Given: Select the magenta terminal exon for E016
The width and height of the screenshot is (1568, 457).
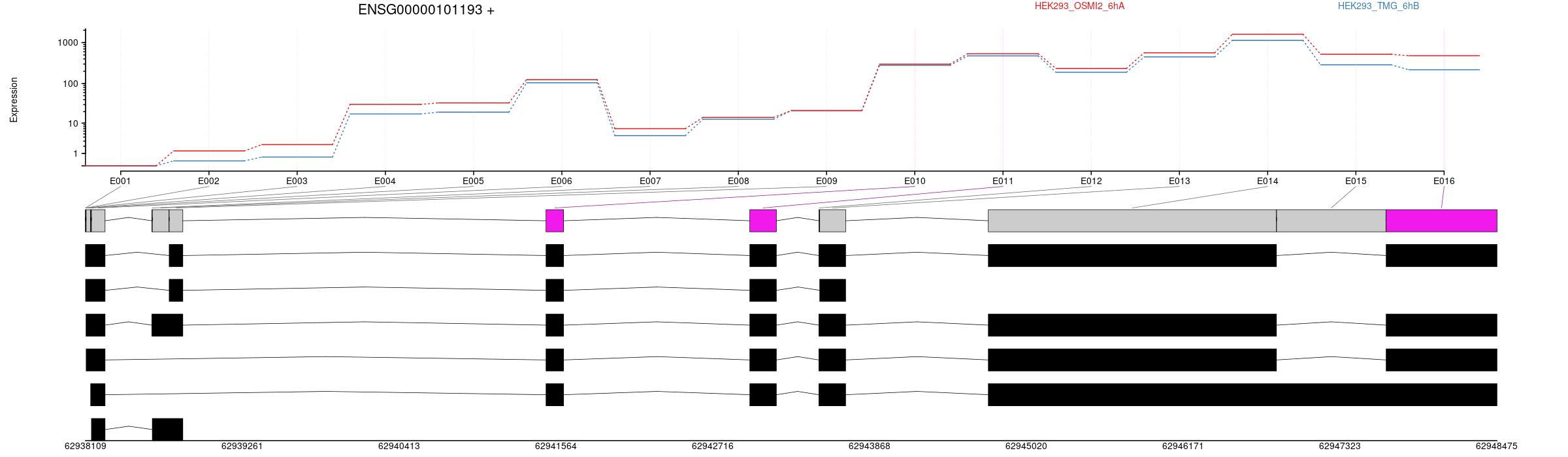Looking at the screenshot, I should point(1441,221).
